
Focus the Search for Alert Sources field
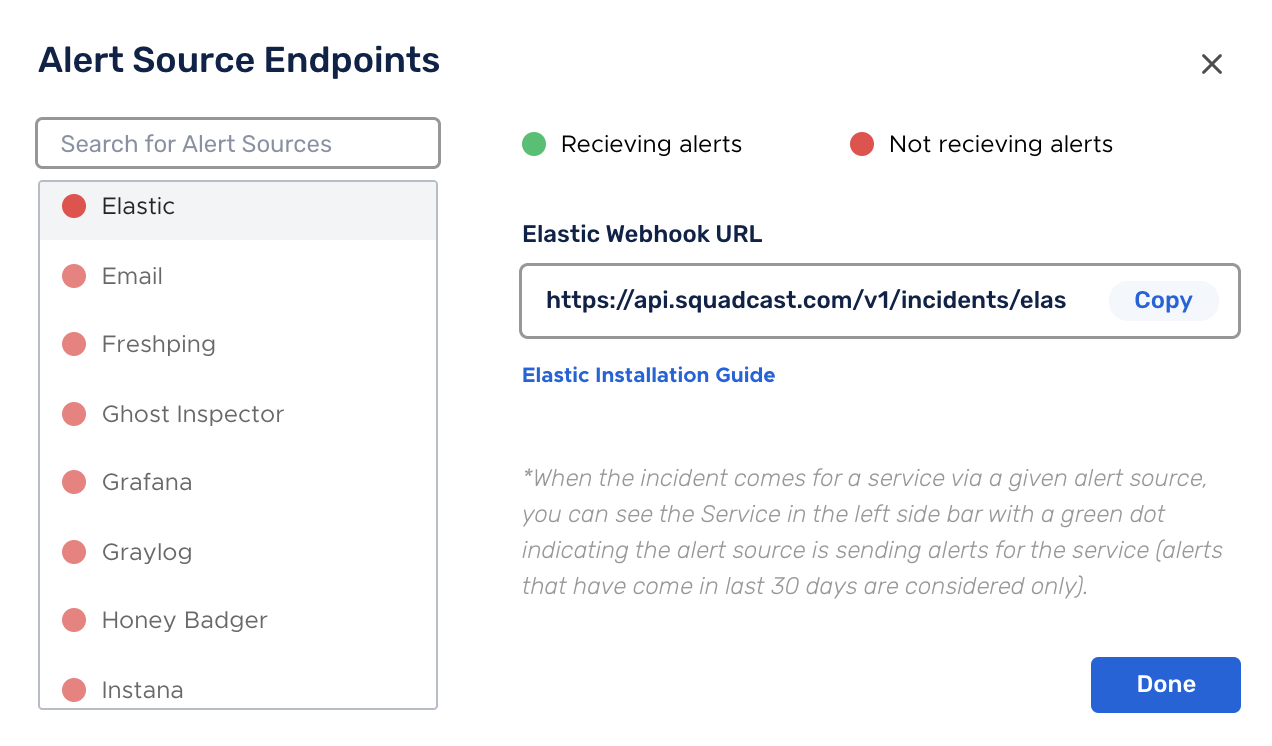(238, 144)
